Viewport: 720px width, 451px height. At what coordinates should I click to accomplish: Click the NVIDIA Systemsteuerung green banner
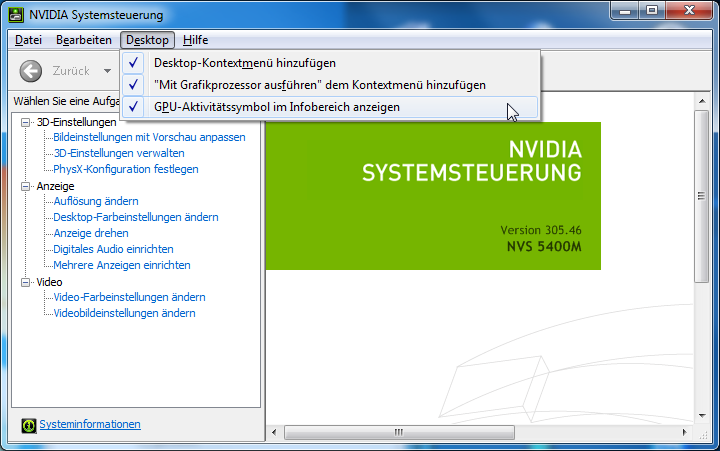(x=433, y=196)
